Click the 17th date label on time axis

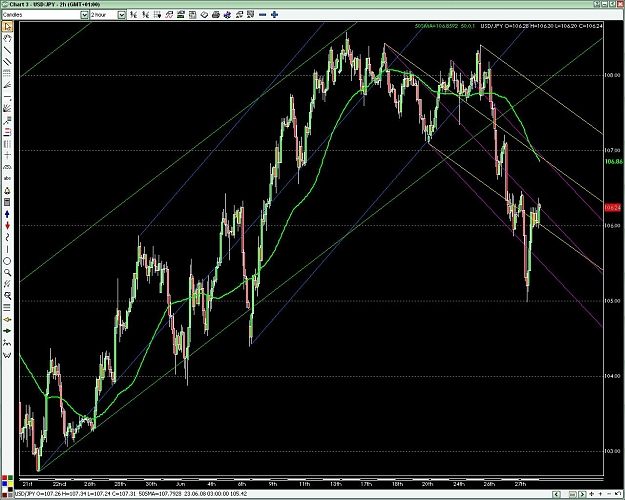click(x=366, y=484)
